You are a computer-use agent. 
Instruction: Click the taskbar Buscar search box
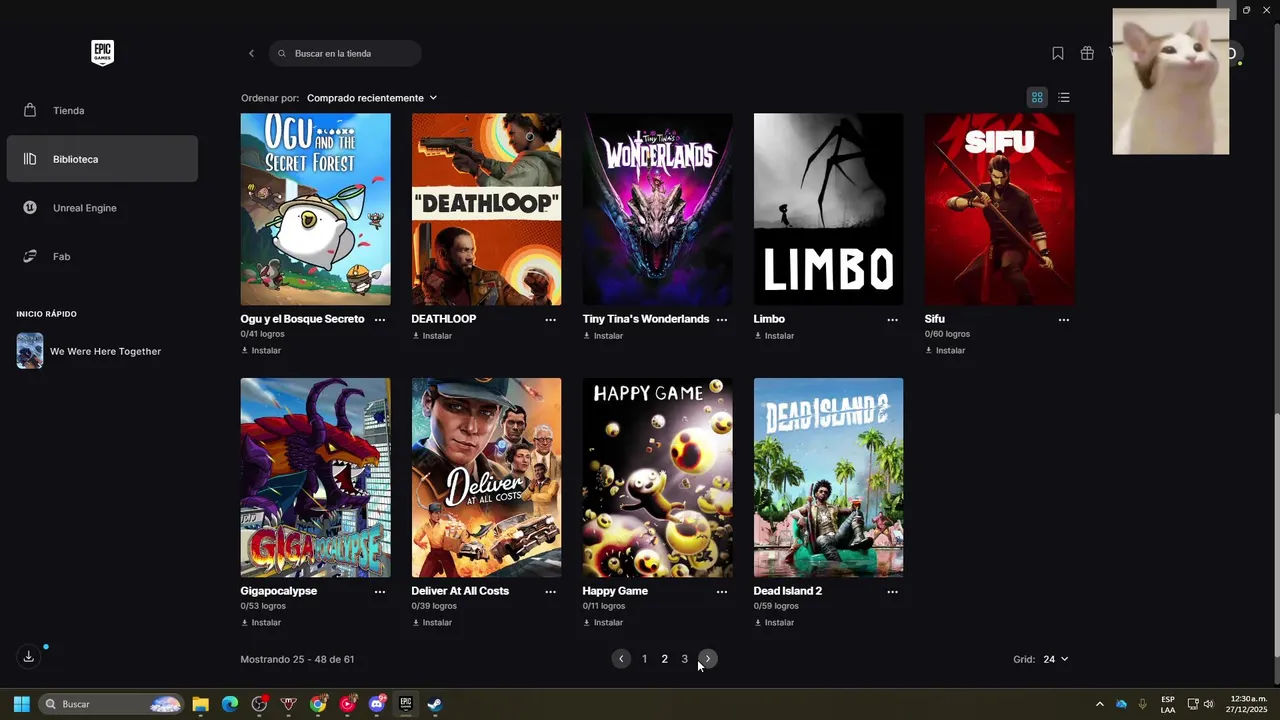click(111, 704)
